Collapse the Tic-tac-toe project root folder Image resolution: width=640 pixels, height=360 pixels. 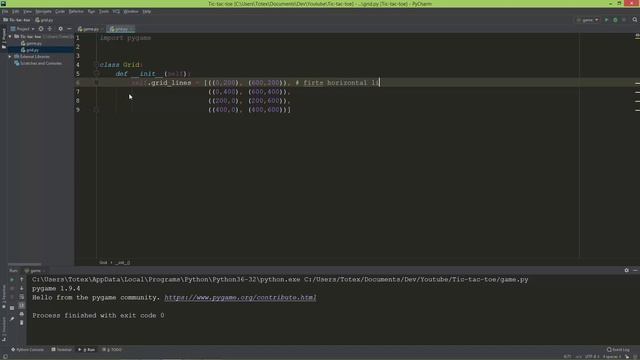[x=10, y=36]
